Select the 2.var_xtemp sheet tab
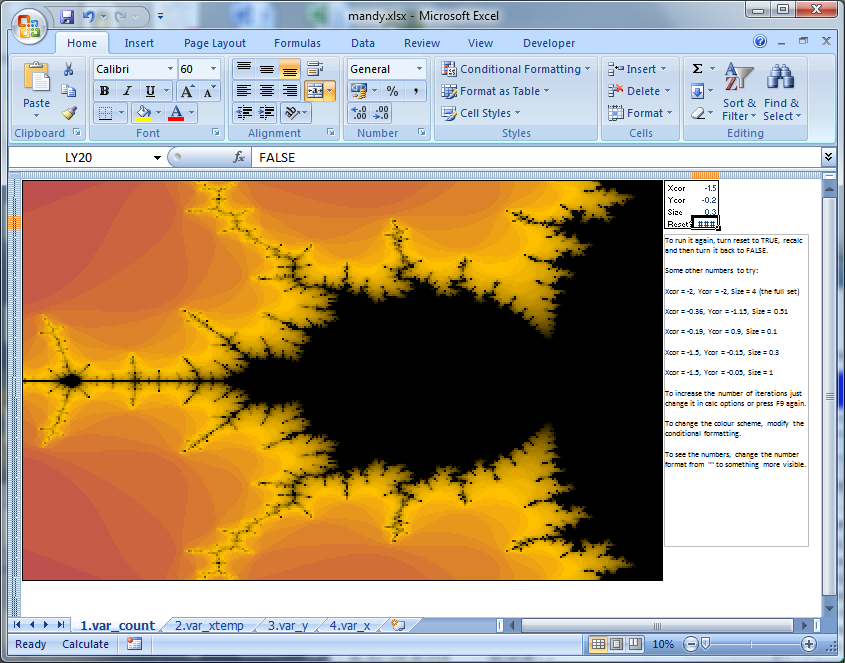The image size is (845, 663). 209,625
